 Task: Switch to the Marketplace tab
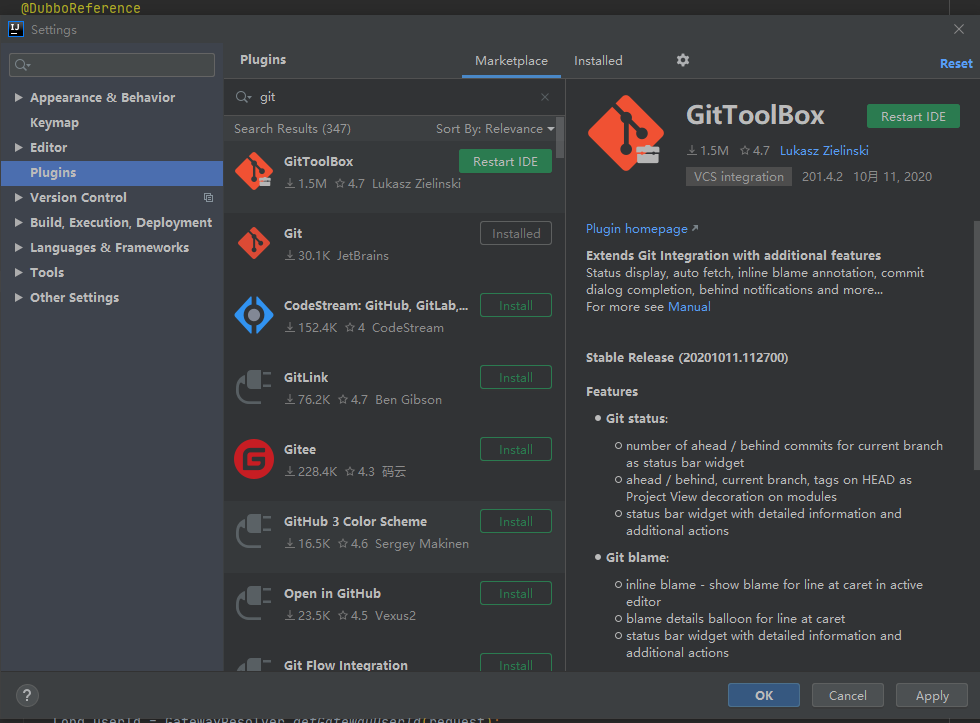tap(511, 61)
